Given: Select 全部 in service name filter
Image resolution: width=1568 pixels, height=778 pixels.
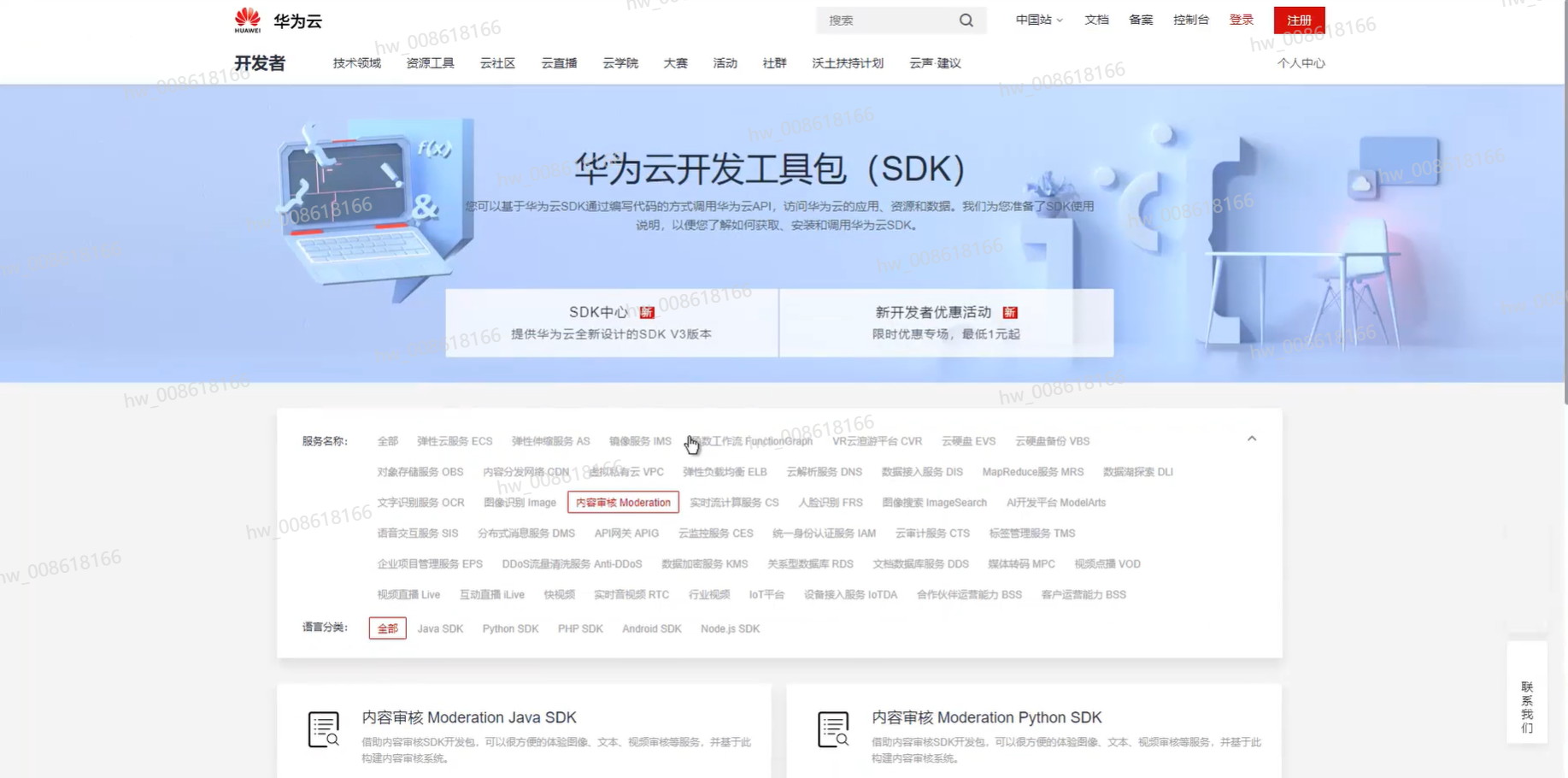Looking at the screenshot, I should [x=388, y=441].
